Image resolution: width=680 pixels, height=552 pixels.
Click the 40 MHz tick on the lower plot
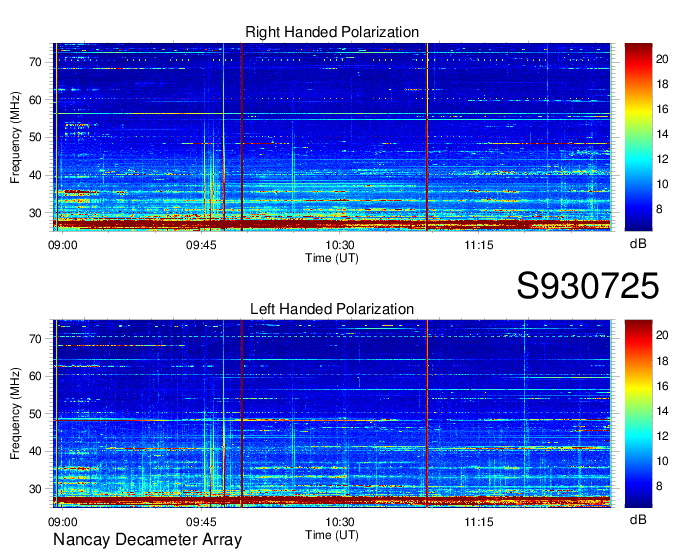(x=36, y=451)
